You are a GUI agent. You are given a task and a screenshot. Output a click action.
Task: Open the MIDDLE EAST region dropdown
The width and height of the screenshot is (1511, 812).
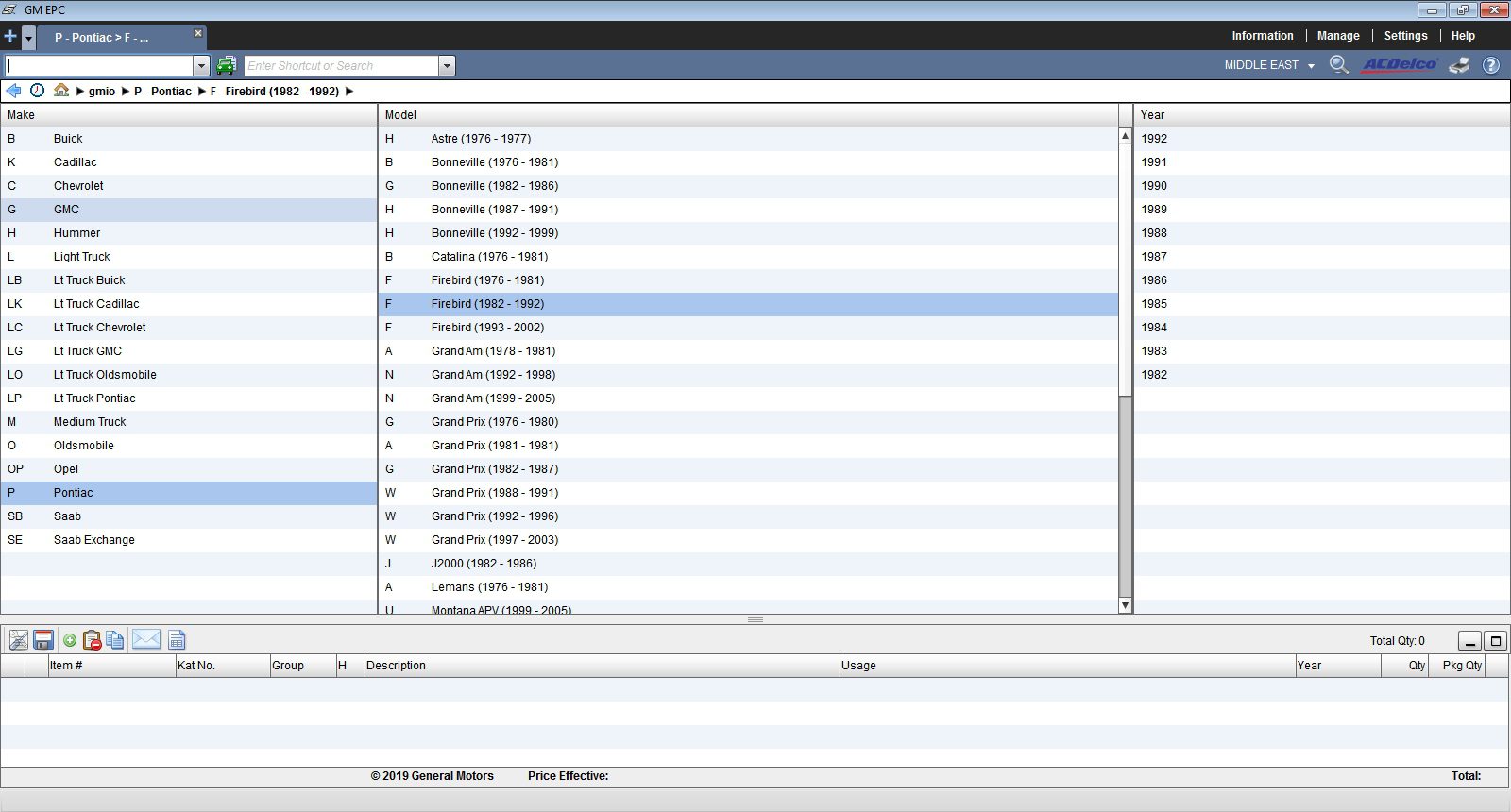click(x=1269, y=65)
